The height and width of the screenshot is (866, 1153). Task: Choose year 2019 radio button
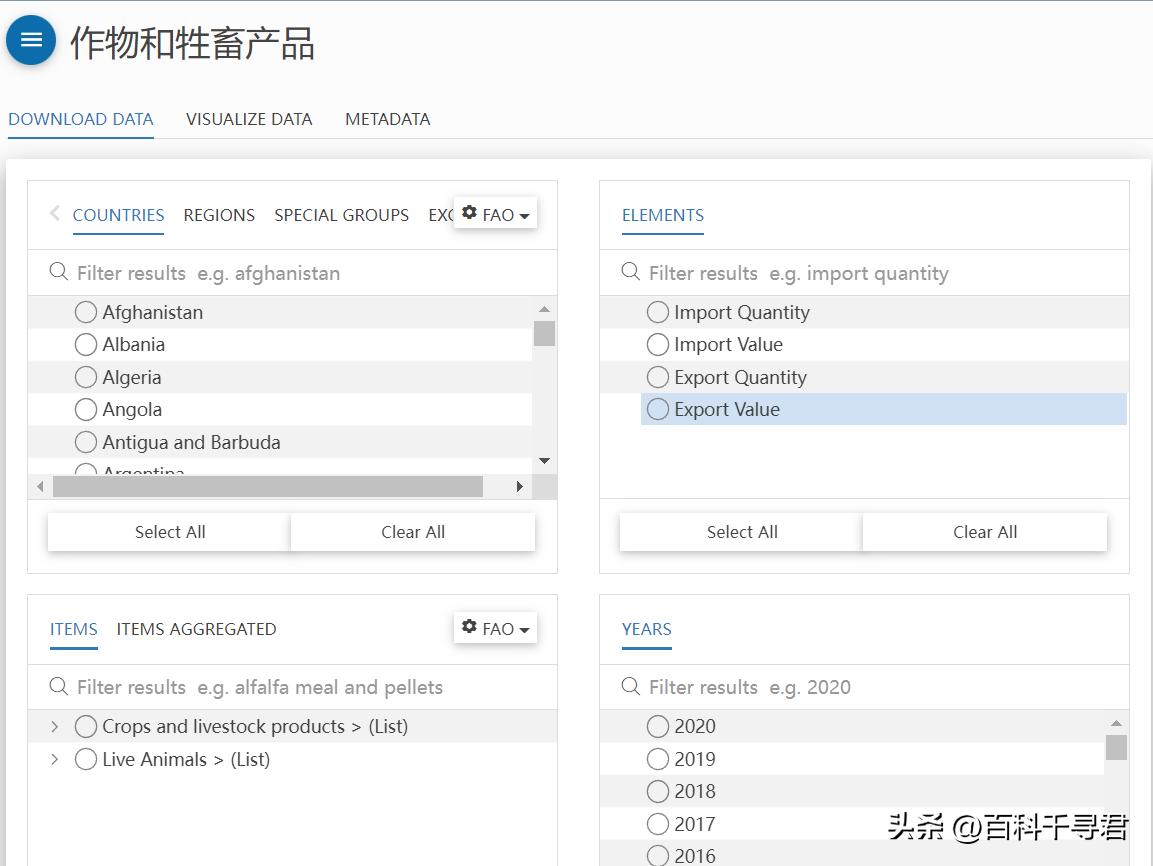click(658, 759)
